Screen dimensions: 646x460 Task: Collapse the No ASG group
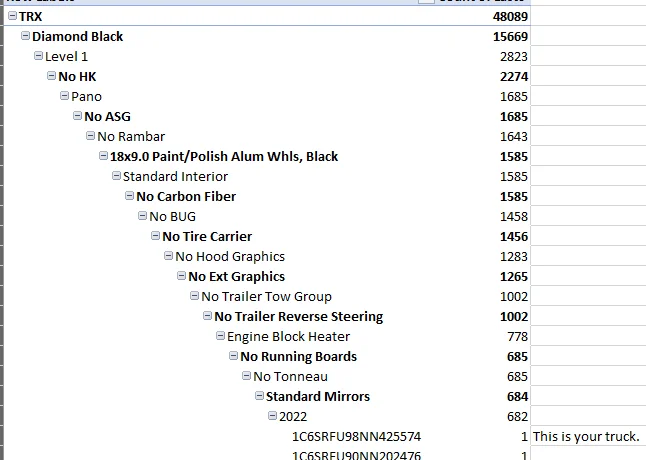[77, 116]
